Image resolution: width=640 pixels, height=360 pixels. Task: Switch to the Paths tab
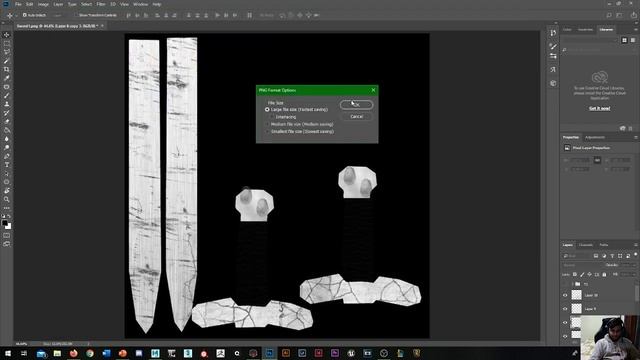pos(604,245)
